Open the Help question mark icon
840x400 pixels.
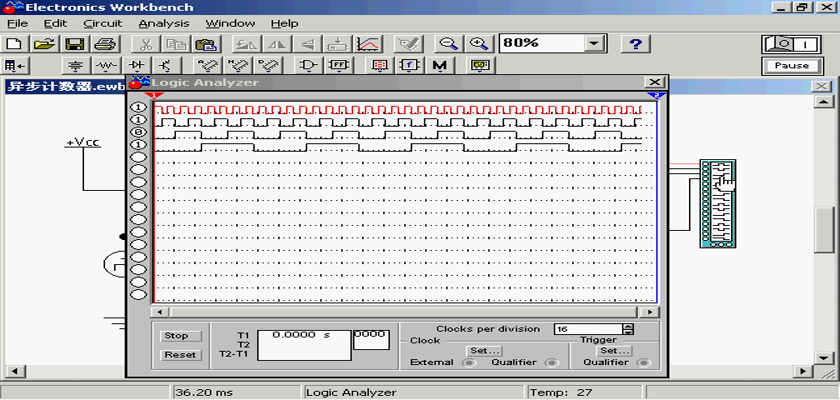636,44
